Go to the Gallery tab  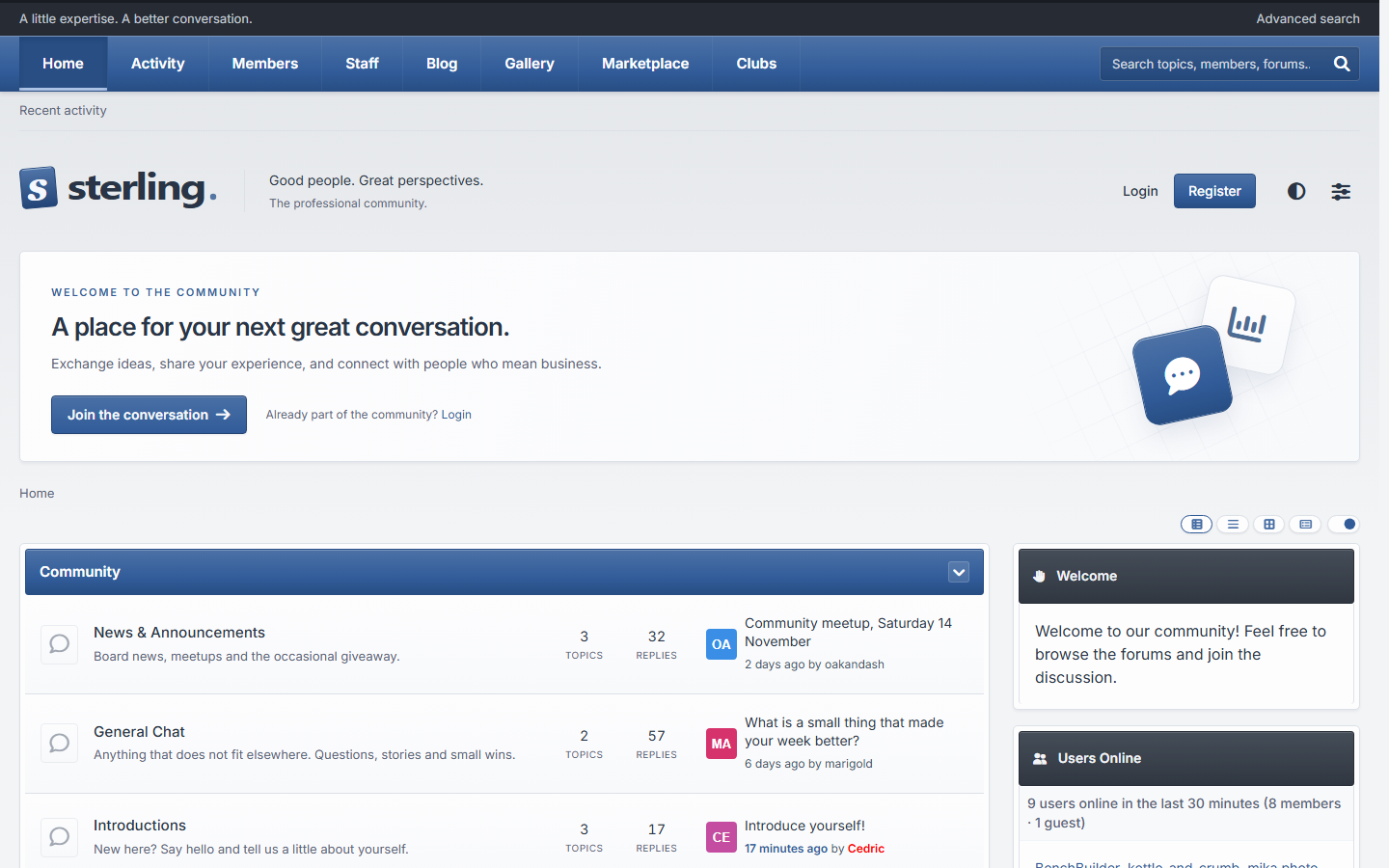[530, 64]
